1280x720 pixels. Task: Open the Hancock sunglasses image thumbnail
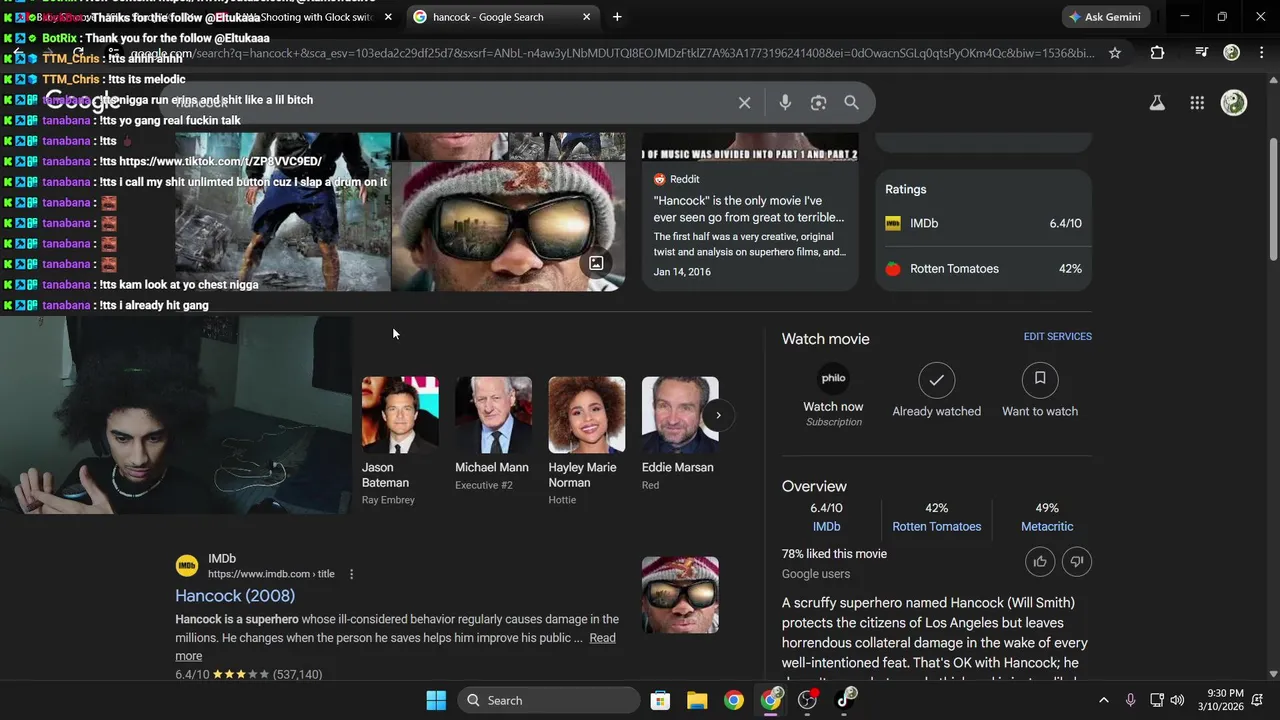(508, 227)
